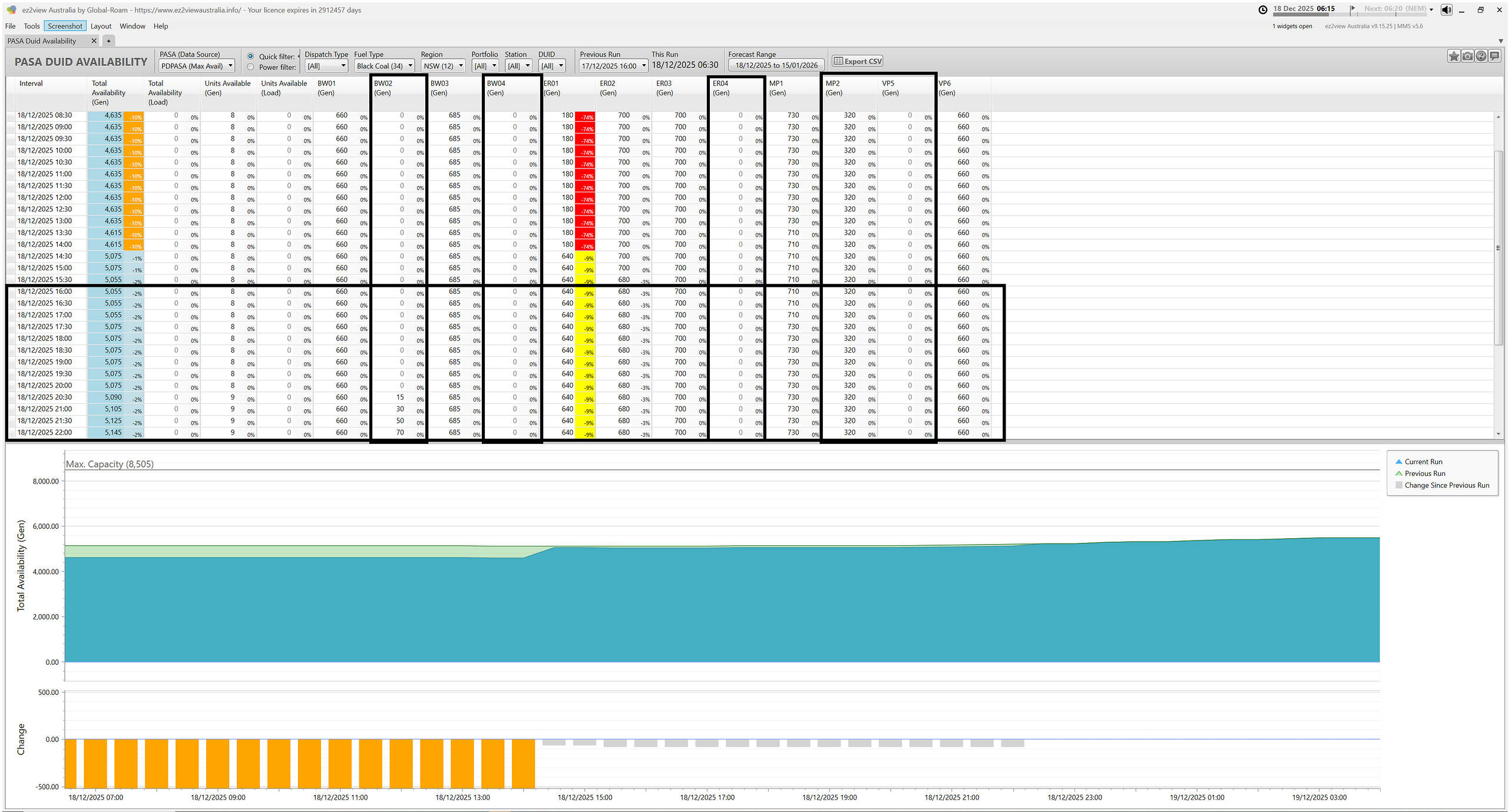Click the play flag time icon
This screenshot has width=1508, height=812.
[1352, 9]
